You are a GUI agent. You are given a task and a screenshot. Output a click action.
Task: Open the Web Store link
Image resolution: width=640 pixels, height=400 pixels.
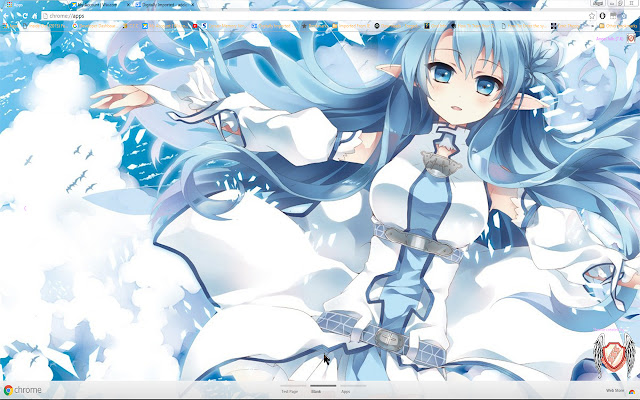pos(615,391)
